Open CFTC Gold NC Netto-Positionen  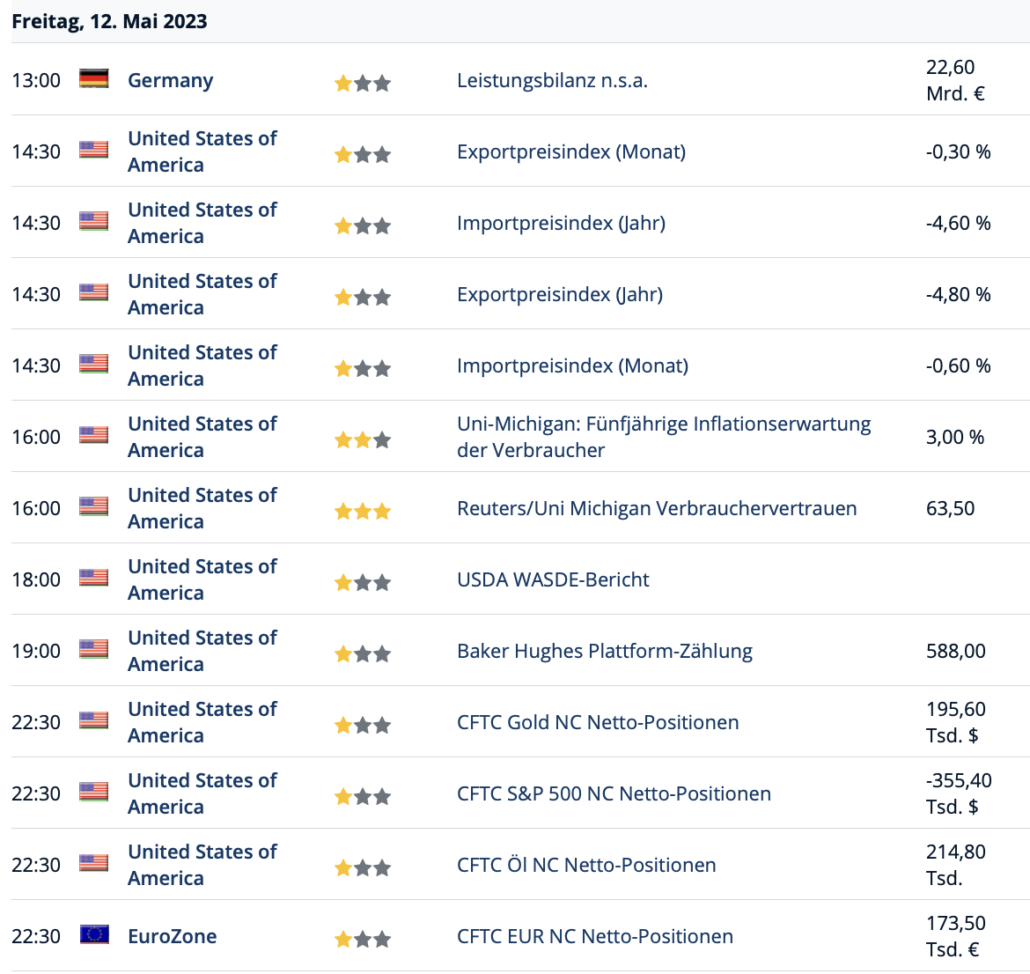598,722
